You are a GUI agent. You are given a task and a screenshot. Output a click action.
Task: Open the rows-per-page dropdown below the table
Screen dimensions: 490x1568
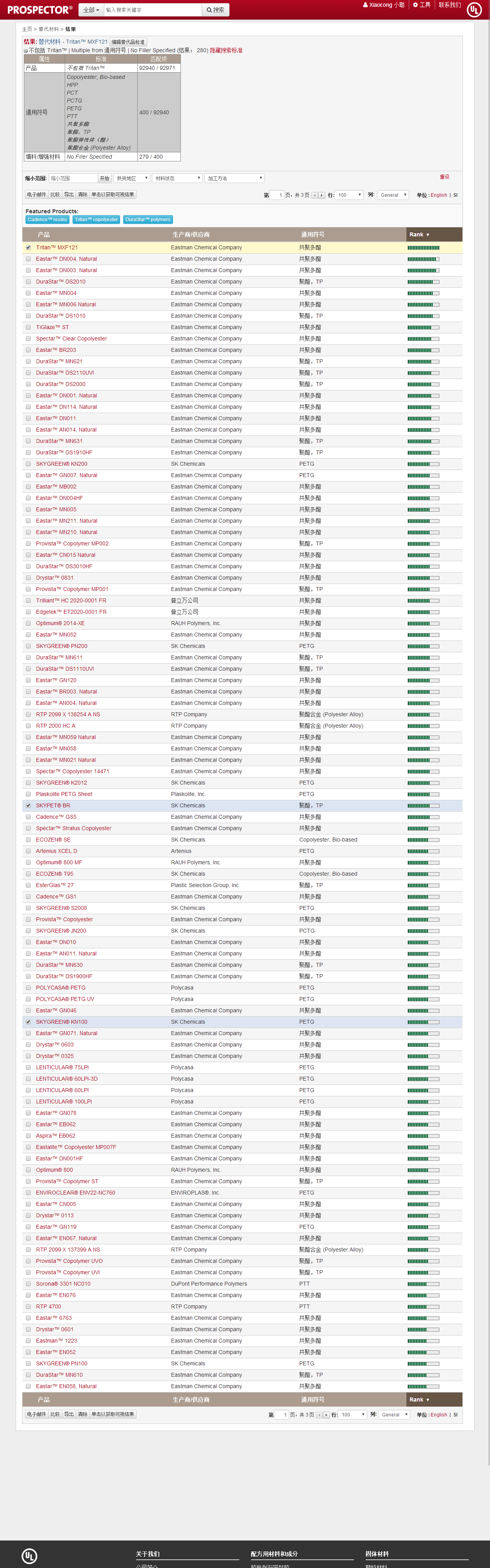[x=353, y=1414]
